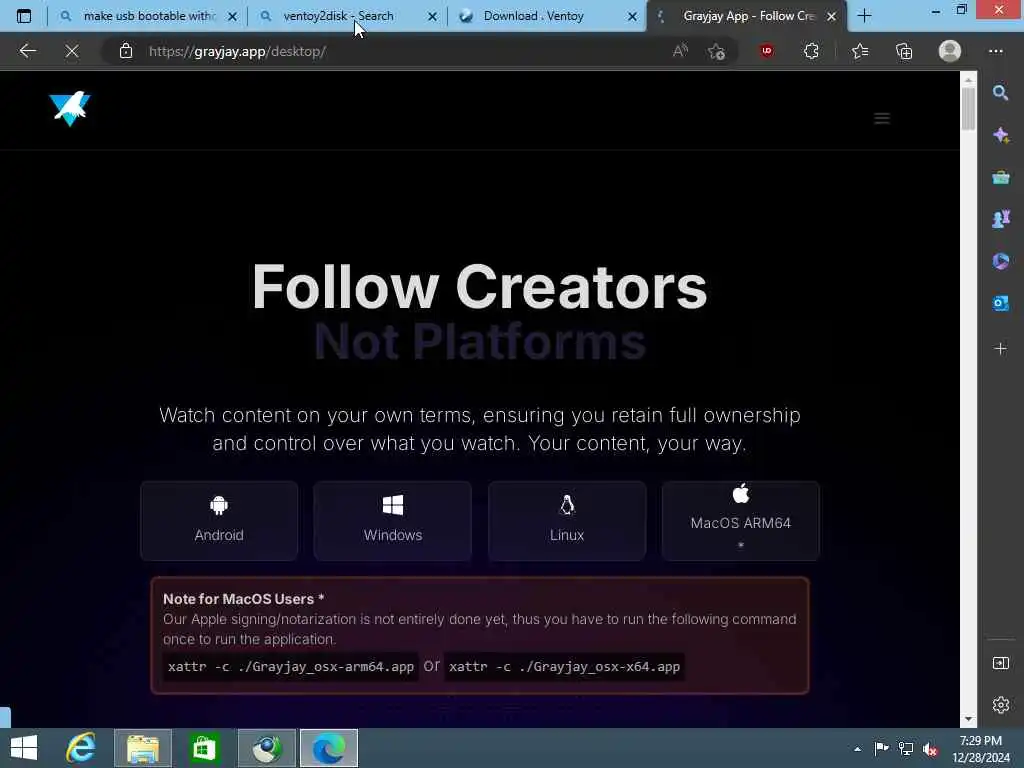The height and width of the screenshot is (768, 1024).
Task: Close the Grayjay App tab
Action: [x=831, y=16]
